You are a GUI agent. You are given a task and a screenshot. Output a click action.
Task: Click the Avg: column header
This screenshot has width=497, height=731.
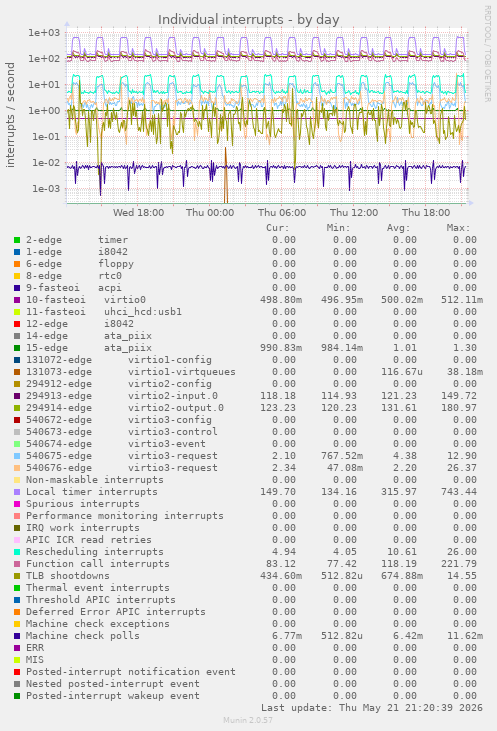click(x=398, y=228)
